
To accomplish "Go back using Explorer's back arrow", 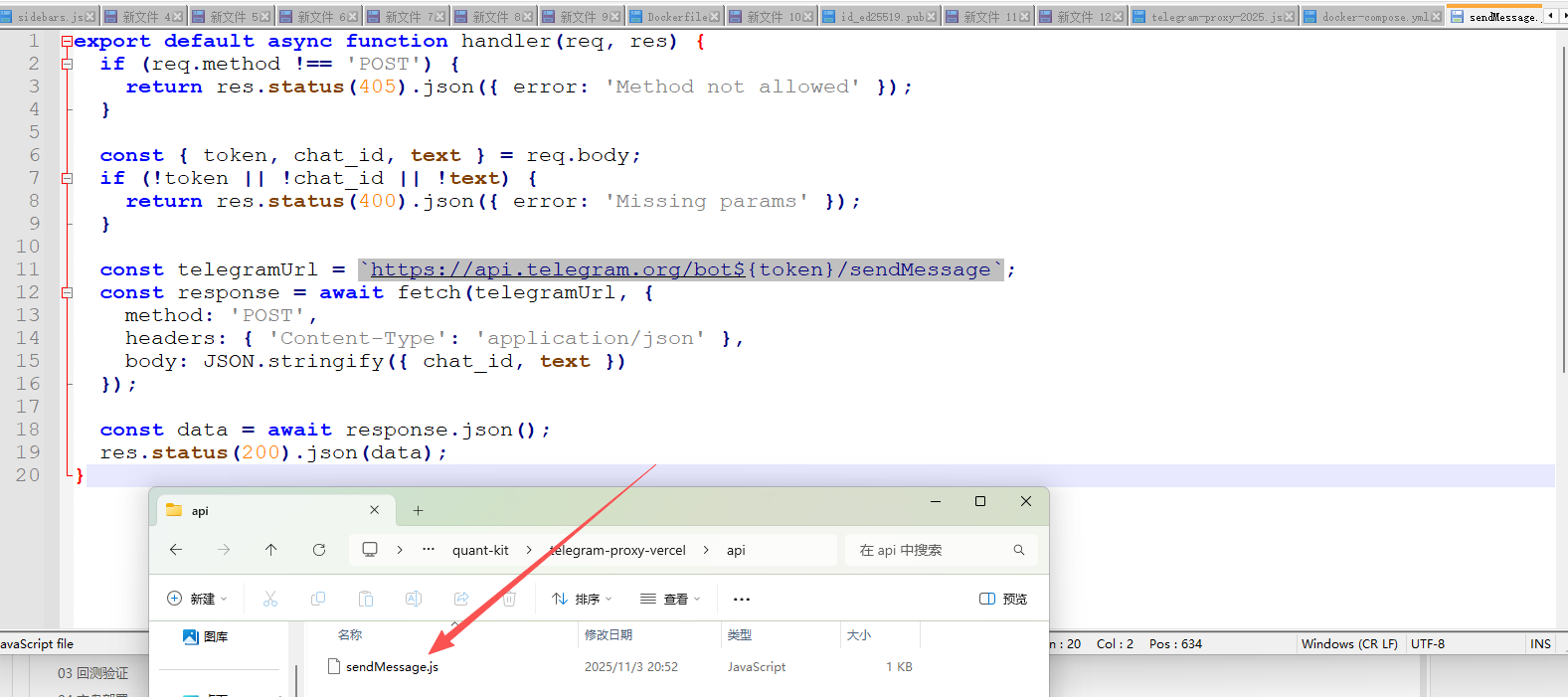I will pyautogui.click(x=176, y=550).
